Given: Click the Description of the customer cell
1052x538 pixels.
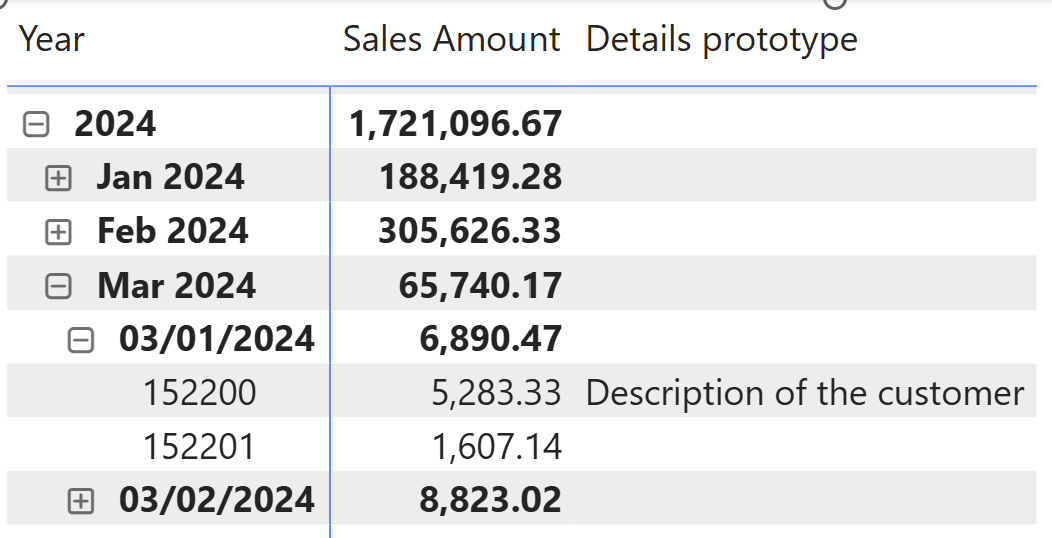Looking at the screenshot, I should tap(804, 393).
